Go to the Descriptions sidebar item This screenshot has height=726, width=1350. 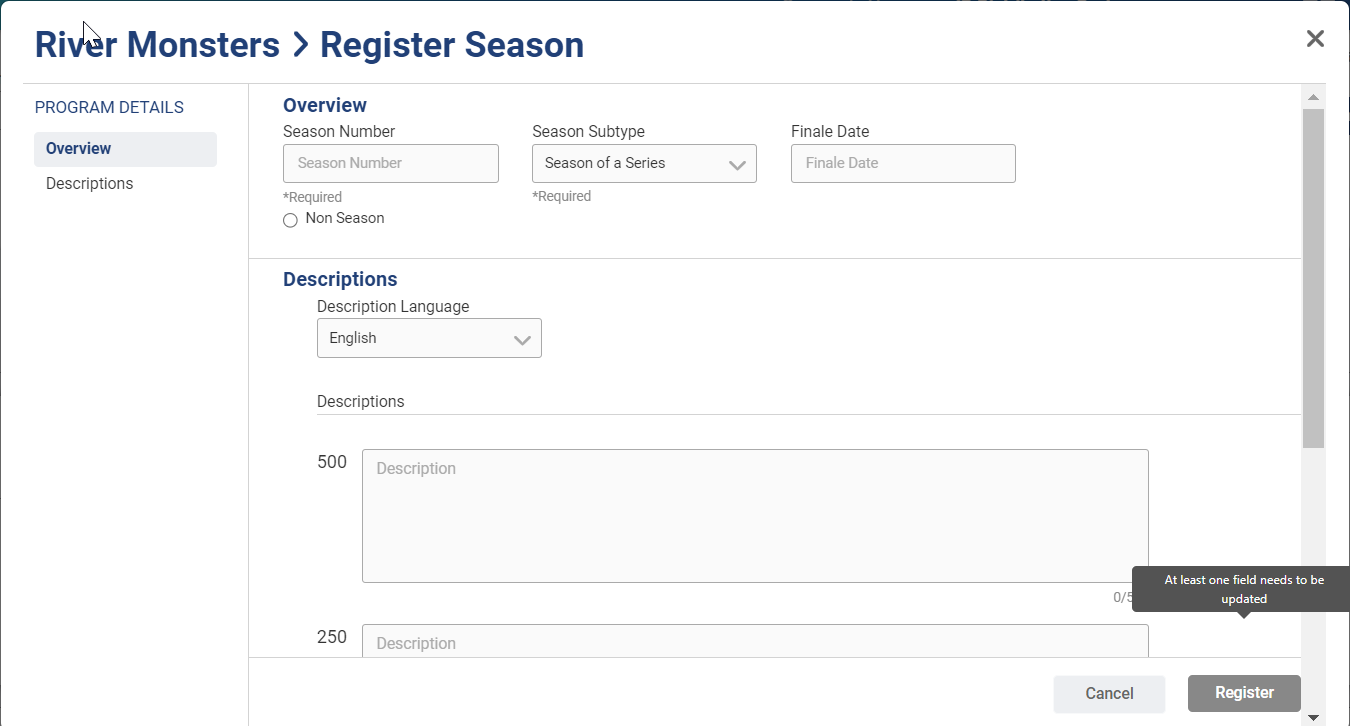(90, 184)
